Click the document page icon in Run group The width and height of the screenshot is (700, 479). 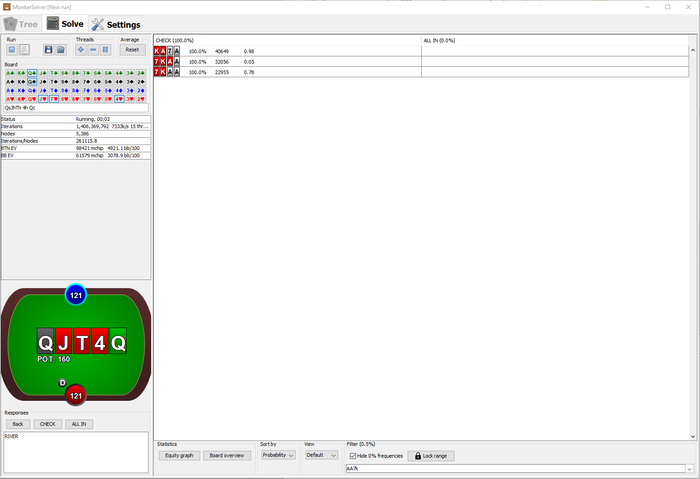tap(25, 50)
